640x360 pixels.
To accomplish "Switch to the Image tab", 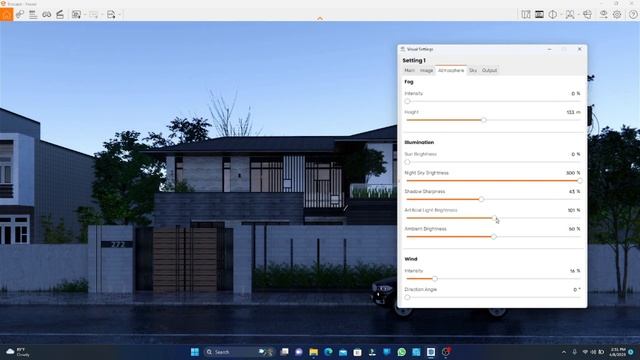I will [x=426, y=70].
